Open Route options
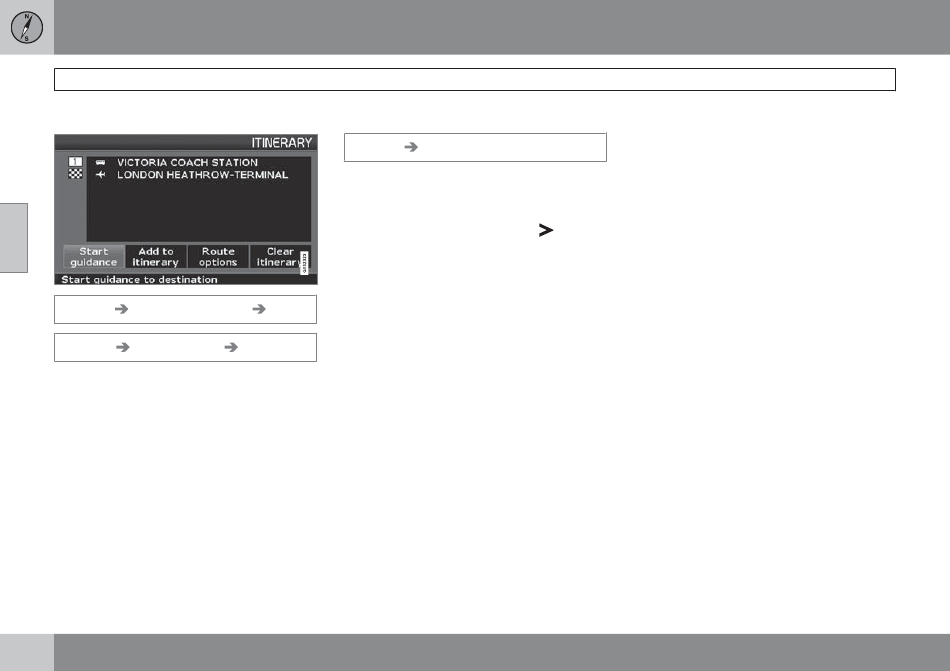The height and width of the screenshot is (671, 950). coord(218,257)
